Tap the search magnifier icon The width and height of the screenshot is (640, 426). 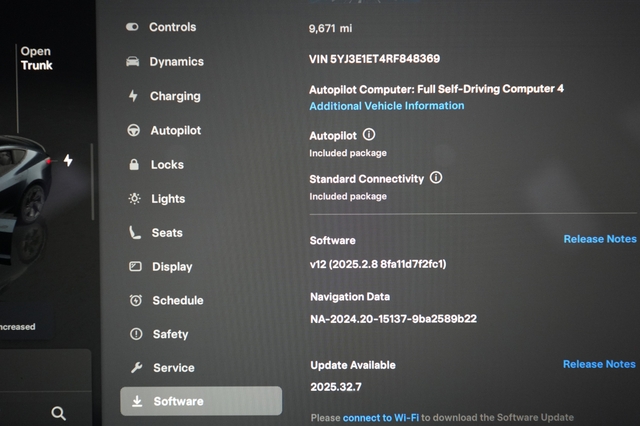(58, 413)
